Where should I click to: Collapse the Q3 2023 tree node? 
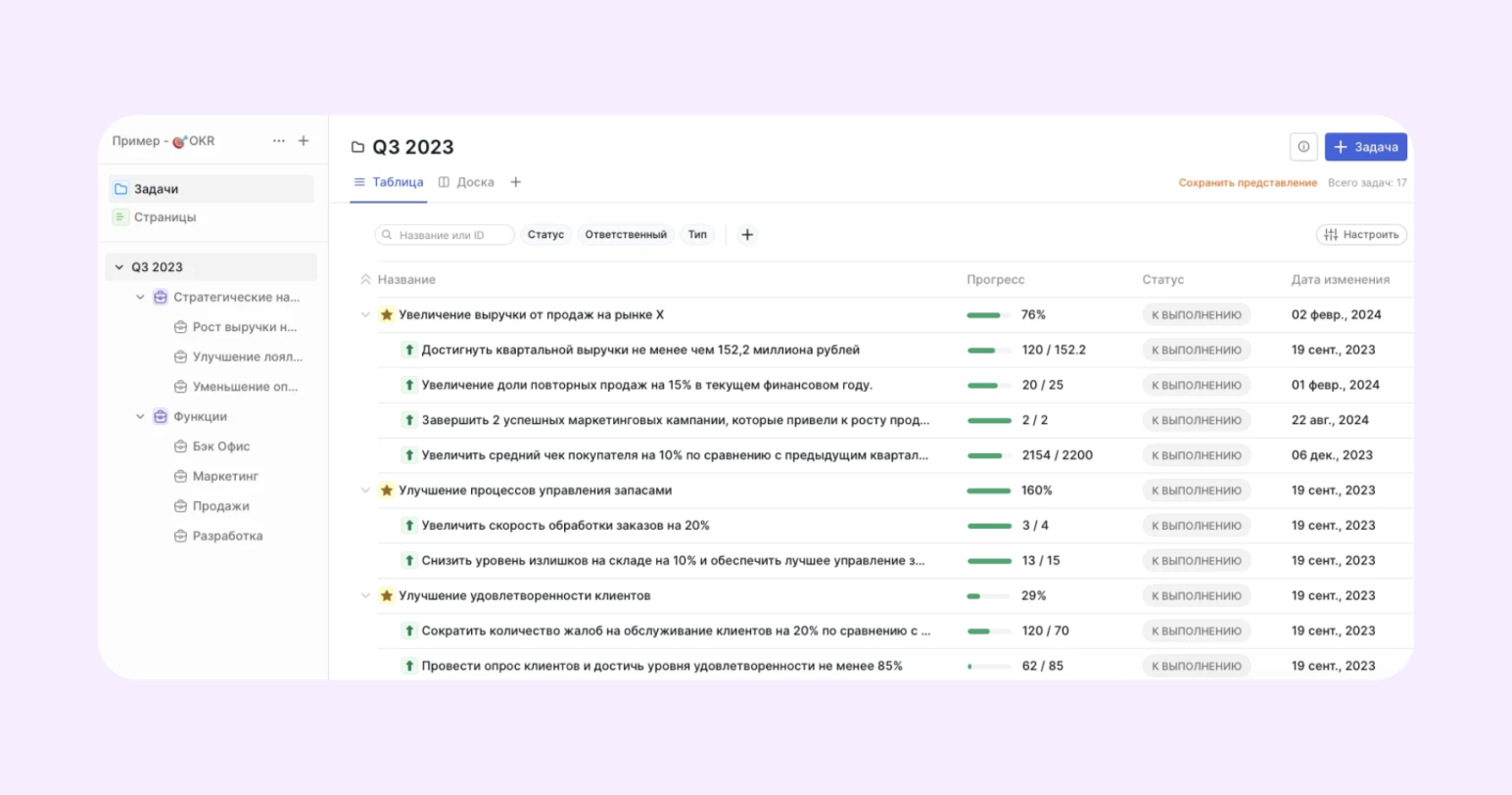(x=120, y=266)
